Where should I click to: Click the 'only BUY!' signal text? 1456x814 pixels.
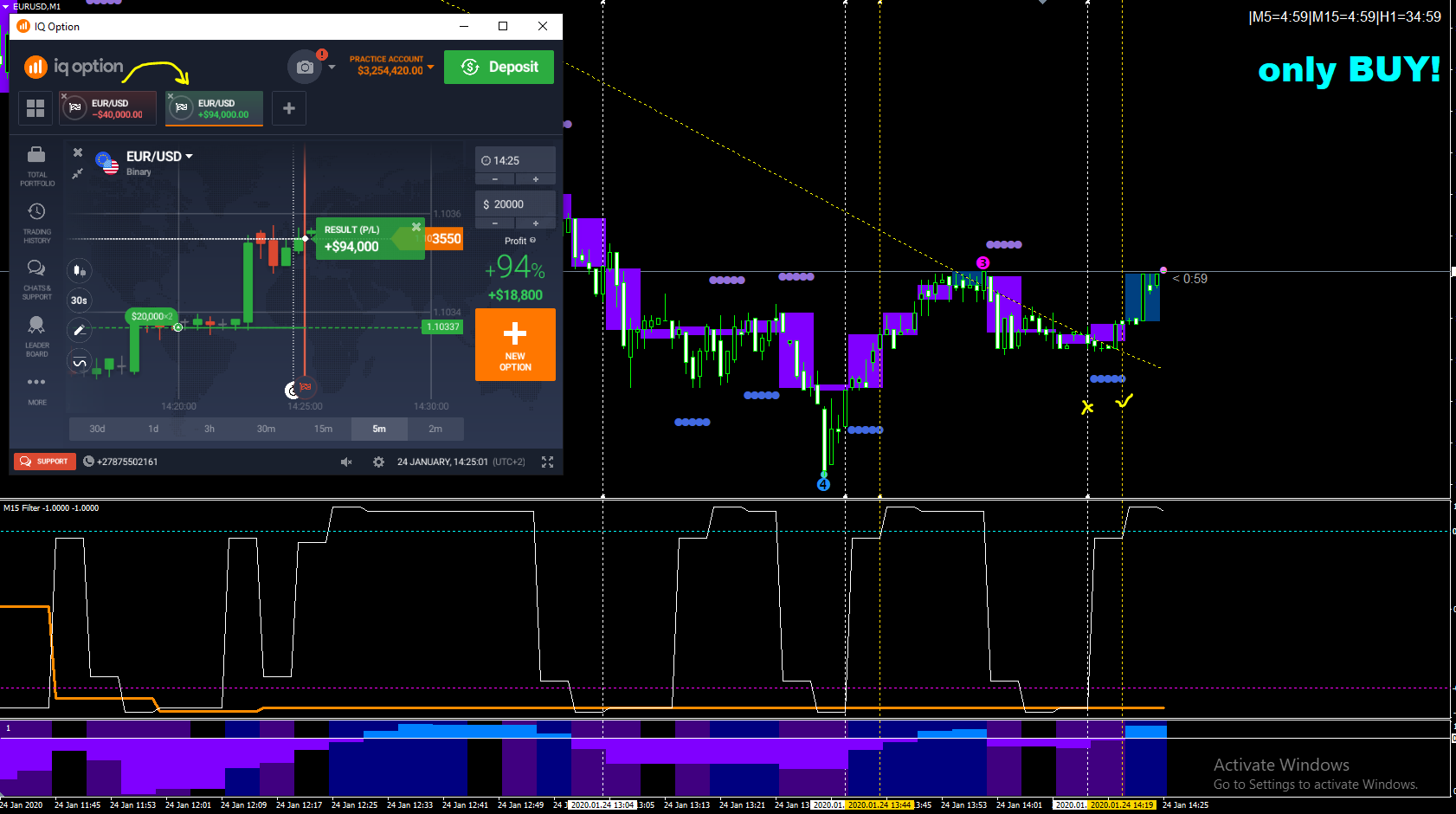[x=1349, y=69]
